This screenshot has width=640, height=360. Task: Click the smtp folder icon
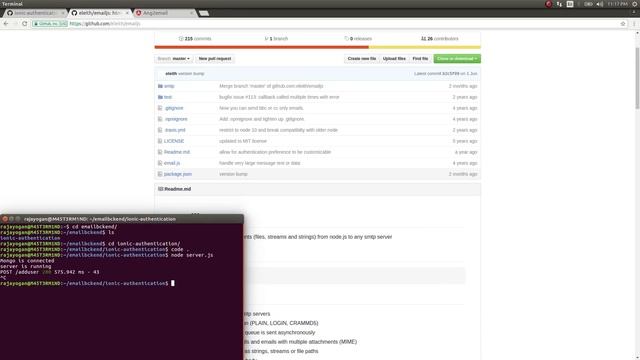pos(160,86)
